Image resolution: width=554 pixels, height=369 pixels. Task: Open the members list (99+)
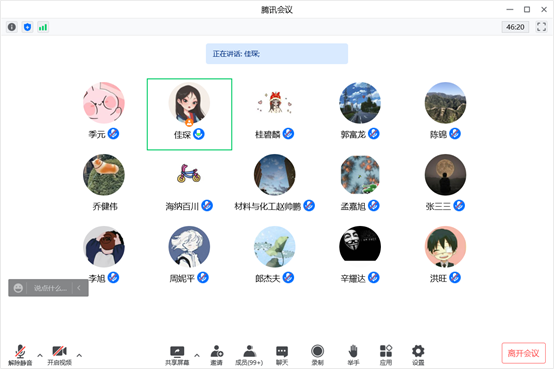click(x=249, y=356)
